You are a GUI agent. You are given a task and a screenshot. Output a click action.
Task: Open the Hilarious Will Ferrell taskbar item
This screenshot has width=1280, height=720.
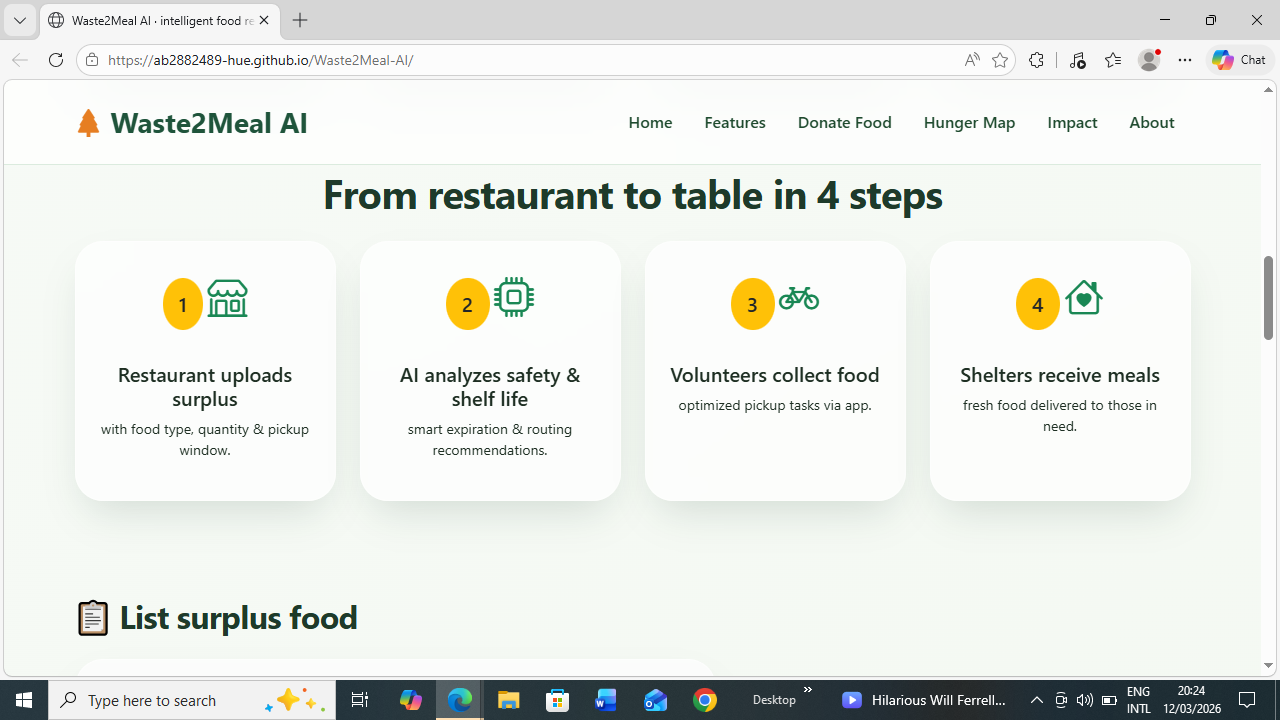(x=925, y=700)
